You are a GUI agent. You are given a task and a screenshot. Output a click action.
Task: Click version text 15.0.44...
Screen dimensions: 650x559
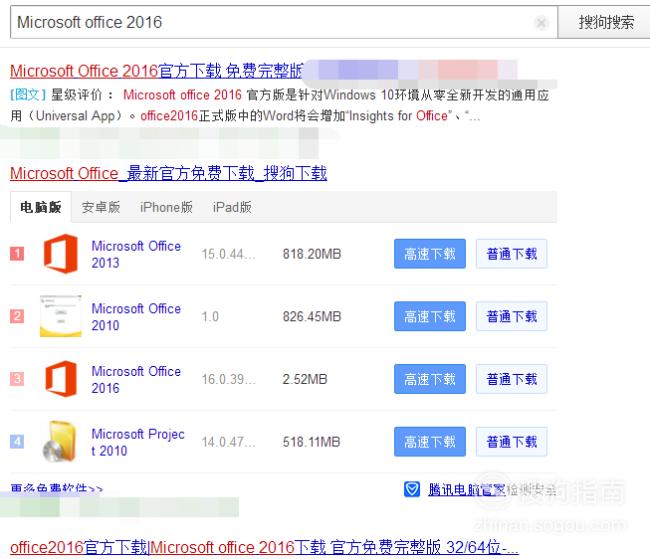[x=228, y=254]
